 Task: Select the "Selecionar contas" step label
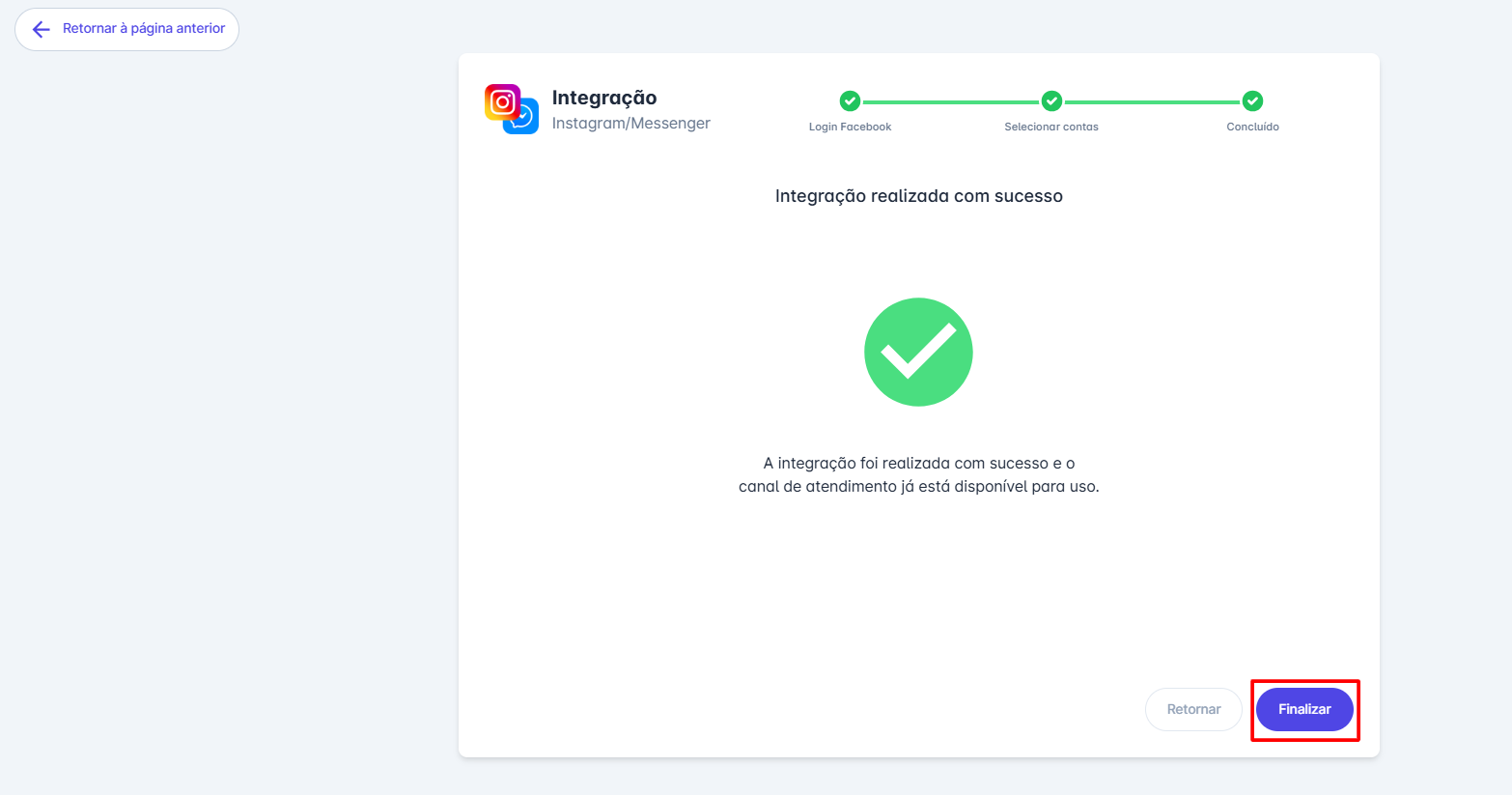pyautogui.click(x=1051, y=127)
